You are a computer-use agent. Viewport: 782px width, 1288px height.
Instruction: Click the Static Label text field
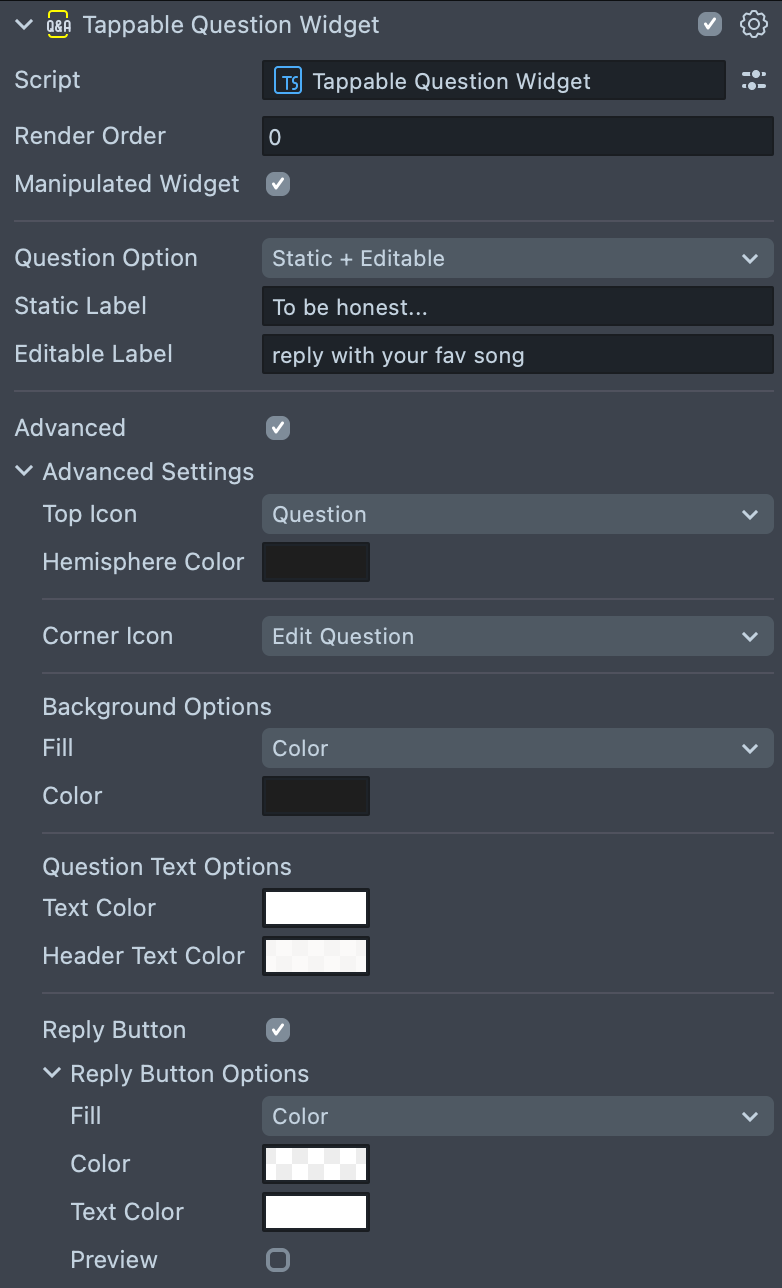click(517, 307)
